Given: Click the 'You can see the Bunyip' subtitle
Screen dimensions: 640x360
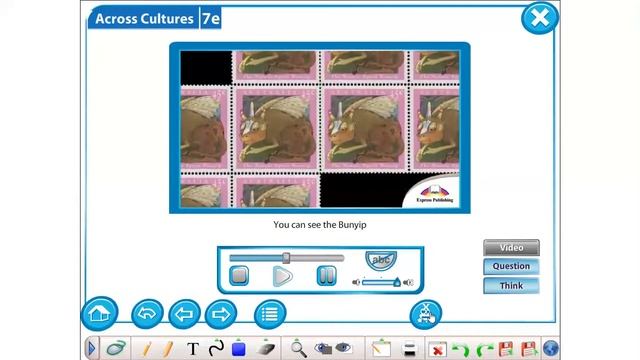Looking at the screenshot, I should pyautogui.click(x=320, y=225).
